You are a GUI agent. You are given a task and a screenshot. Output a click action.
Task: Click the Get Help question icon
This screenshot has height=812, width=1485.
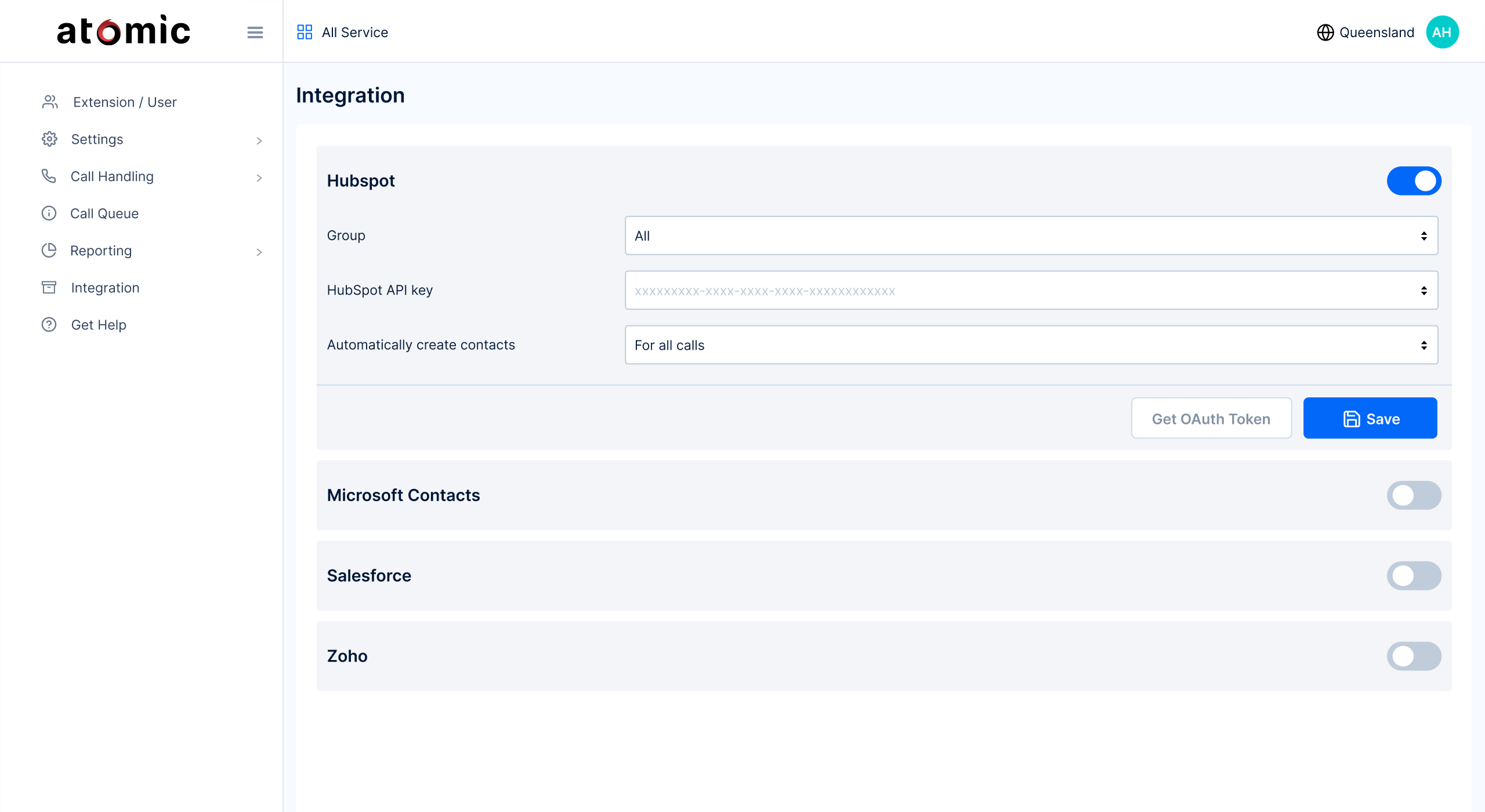coord(49,325)
